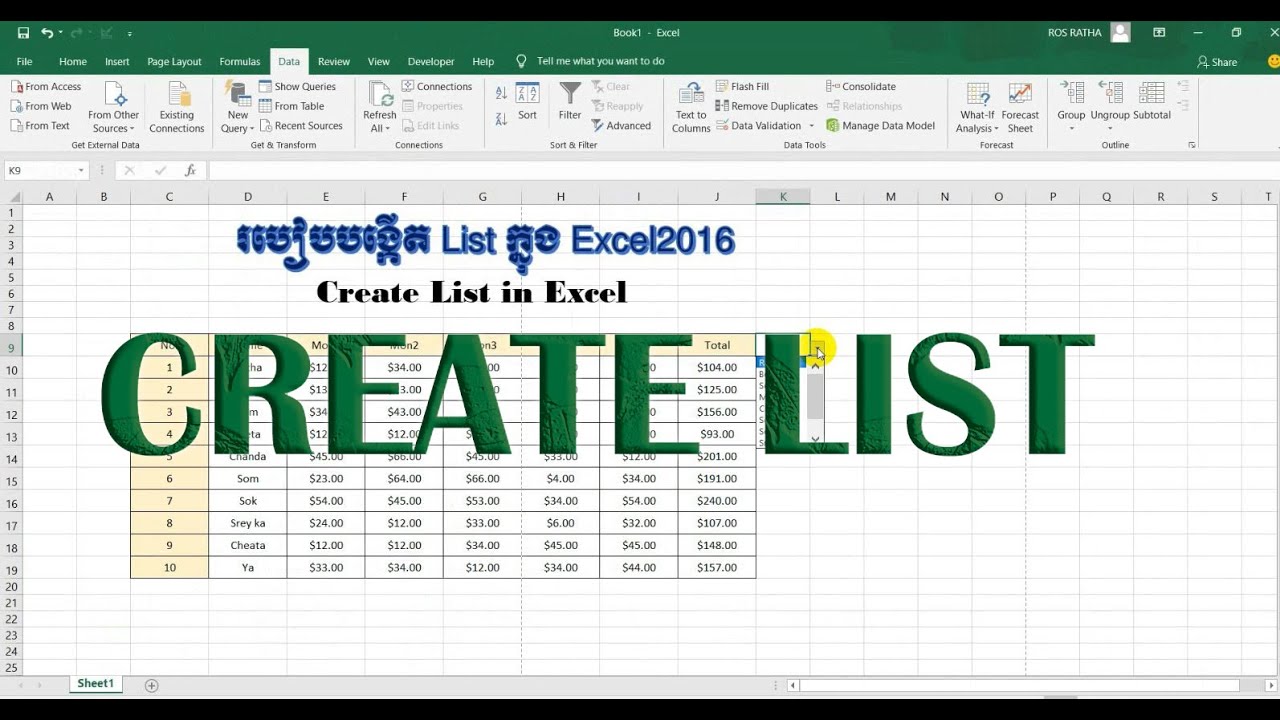Click the Total header cell

(x=717, y=345)
